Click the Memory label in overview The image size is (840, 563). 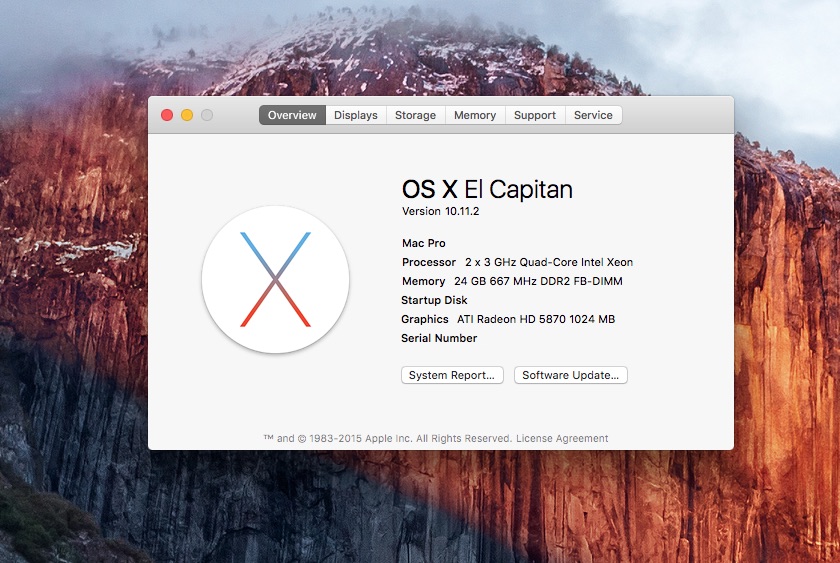pos(423,281)
